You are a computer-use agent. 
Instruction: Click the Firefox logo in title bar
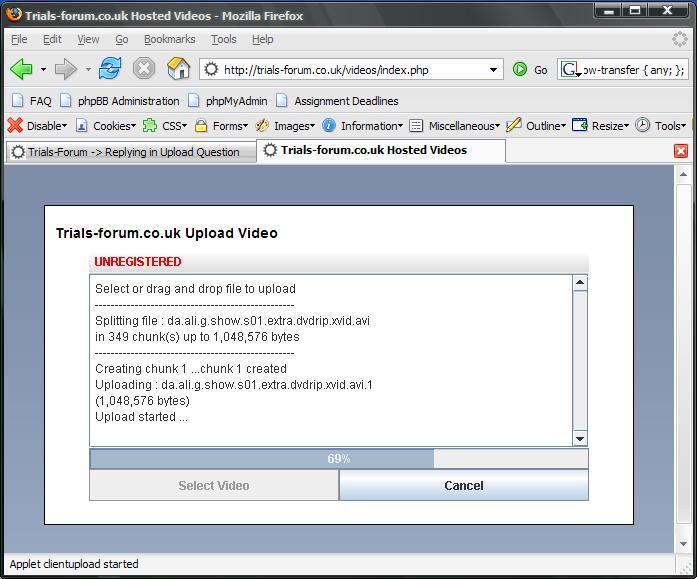pyautogui.click(x=14, y=14)
